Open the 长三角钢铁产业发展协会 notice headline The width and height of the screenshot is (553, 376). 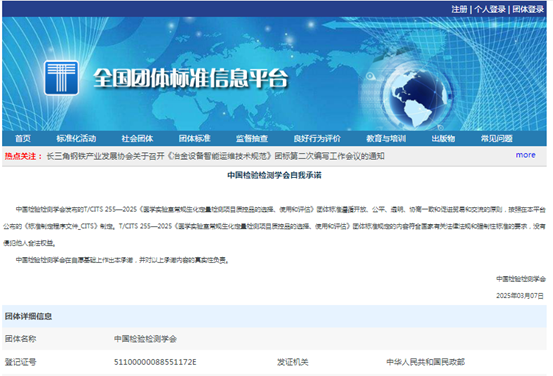click(215, 156)
